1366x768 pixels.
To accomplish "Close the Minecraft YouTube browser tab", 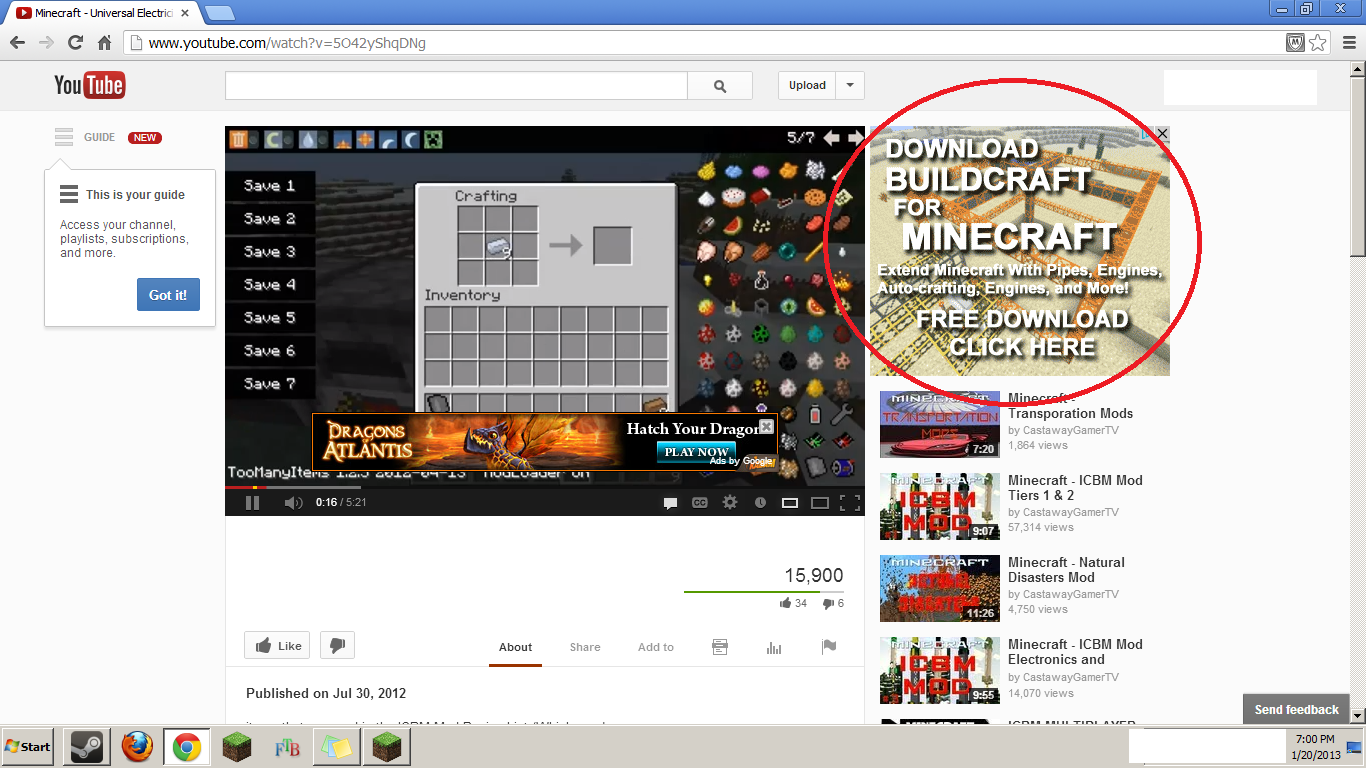I will point(186,13).
